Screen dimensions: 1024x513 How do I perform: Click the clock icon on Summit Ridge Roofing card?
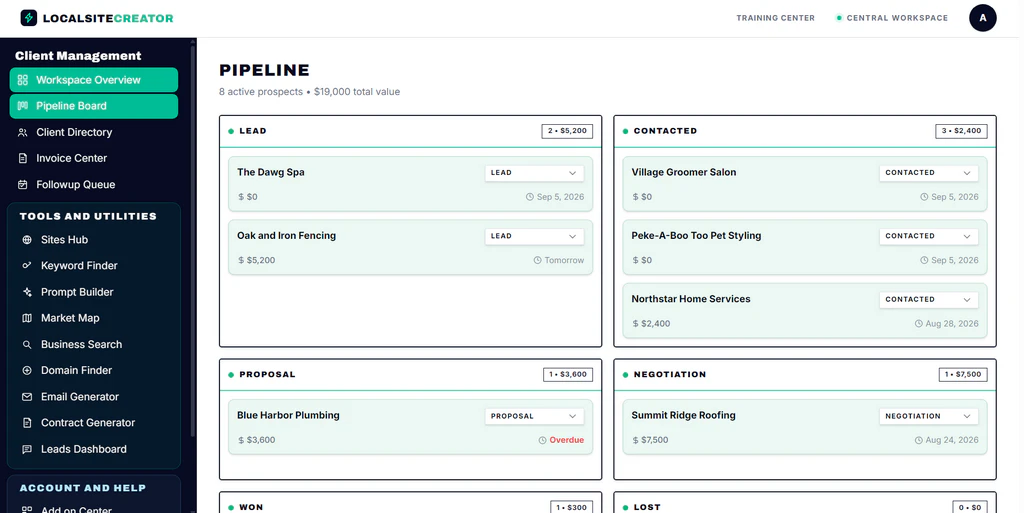point(919,440)
